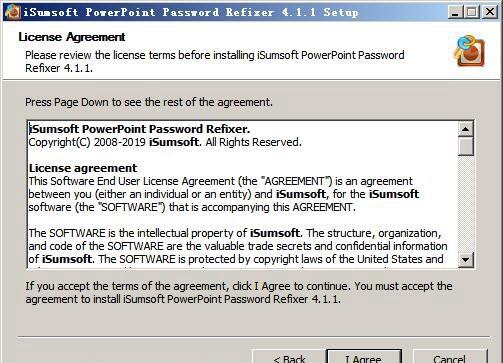Minimize the Setup window
503x363 pixels.
(455, 12)
